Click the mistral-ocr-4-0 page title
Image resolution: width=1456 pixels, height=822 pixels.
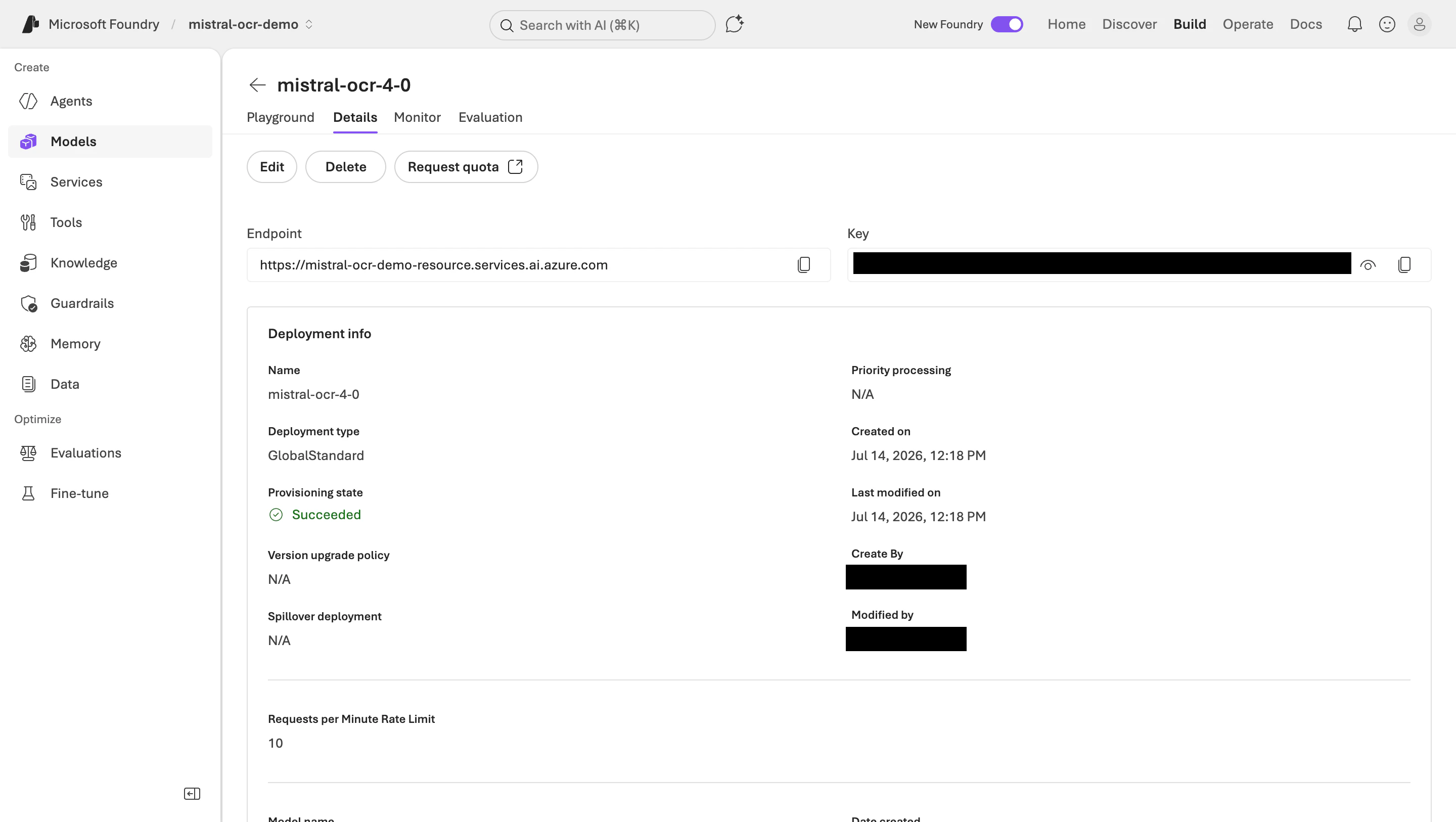(344, 85)
